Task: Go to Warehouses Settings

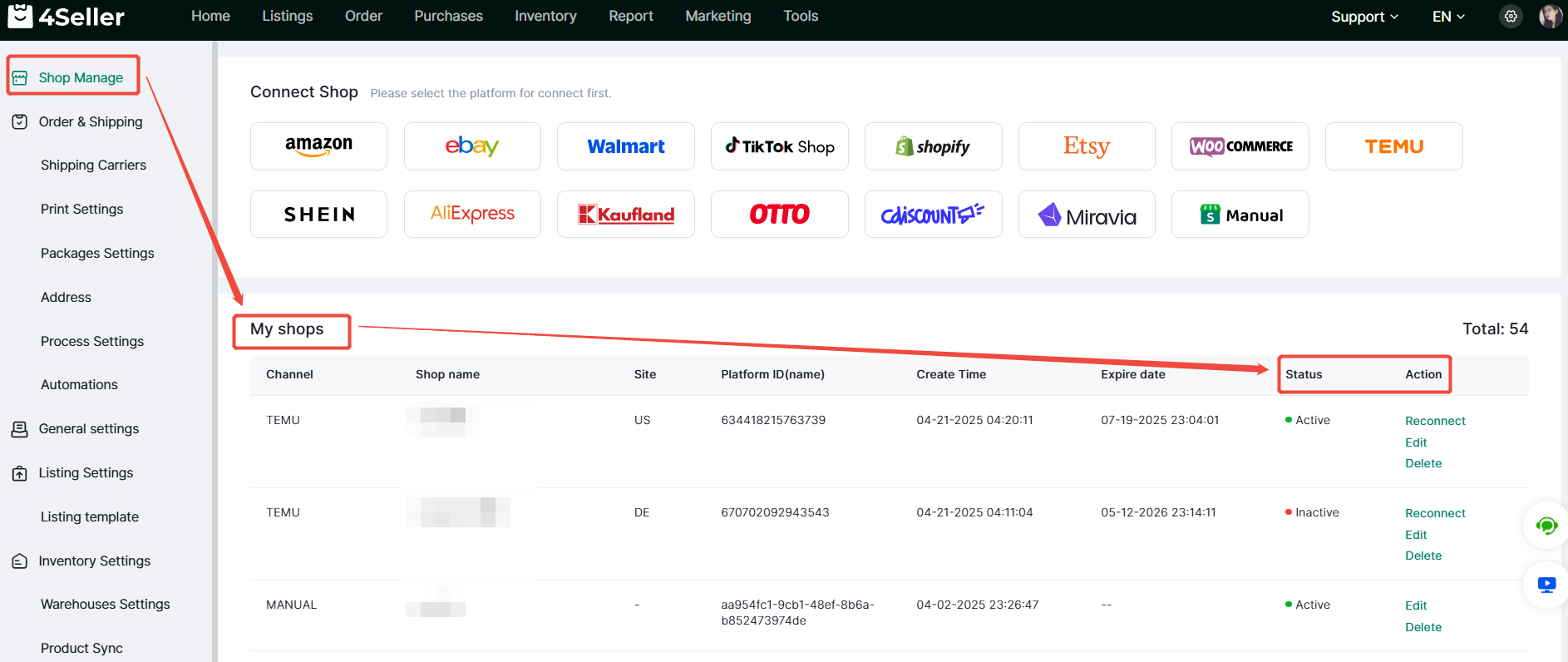Action: (x=105, y=605)
